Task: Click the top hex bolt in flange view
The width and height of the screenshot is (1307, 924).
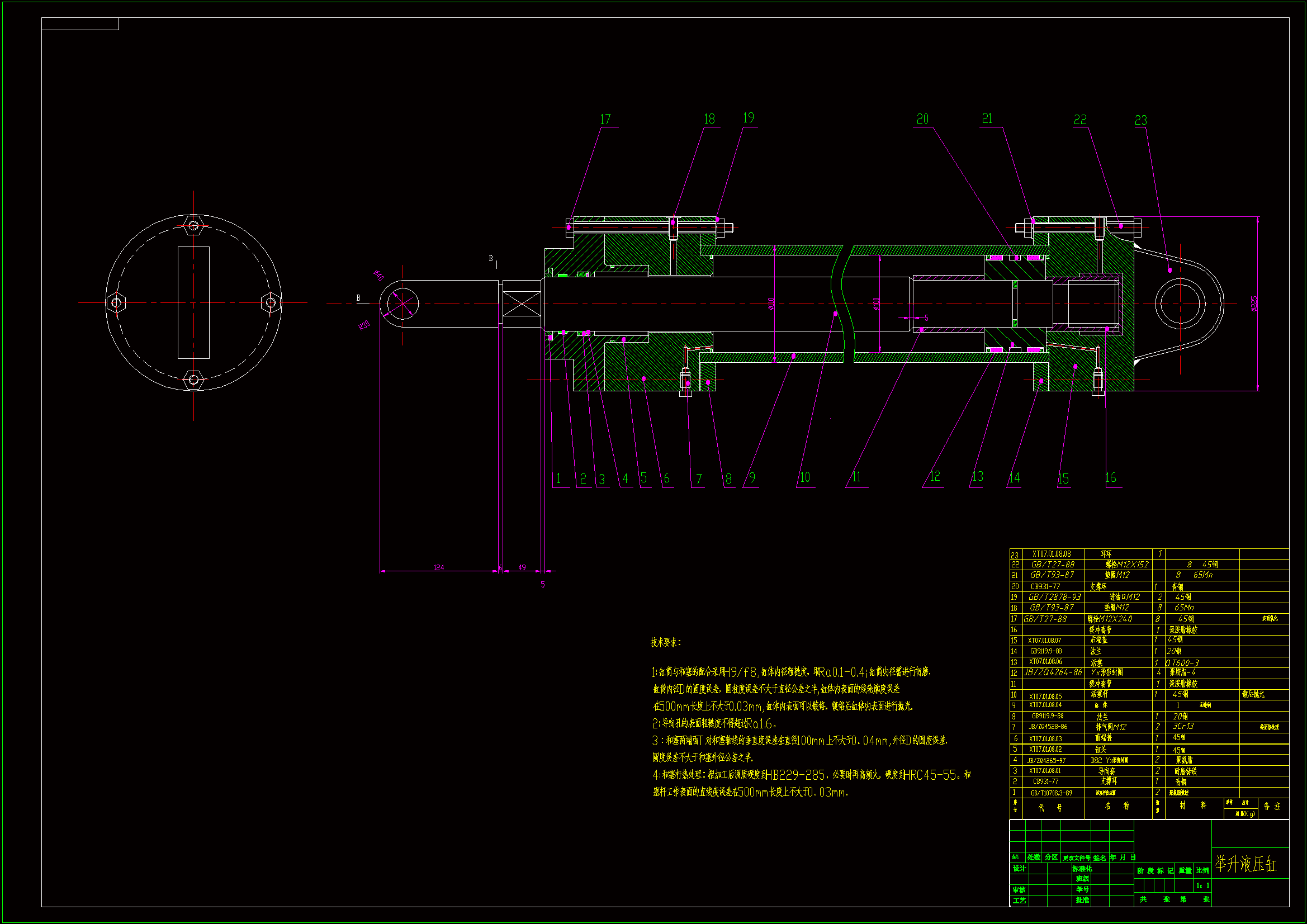Action: click(193, 226)
